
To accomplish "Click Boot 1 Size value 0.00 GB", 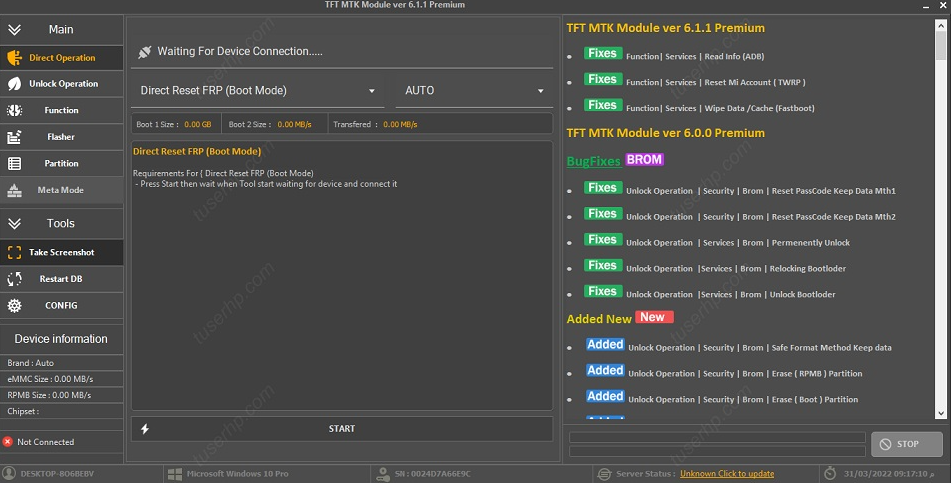I will pos(198,124).
